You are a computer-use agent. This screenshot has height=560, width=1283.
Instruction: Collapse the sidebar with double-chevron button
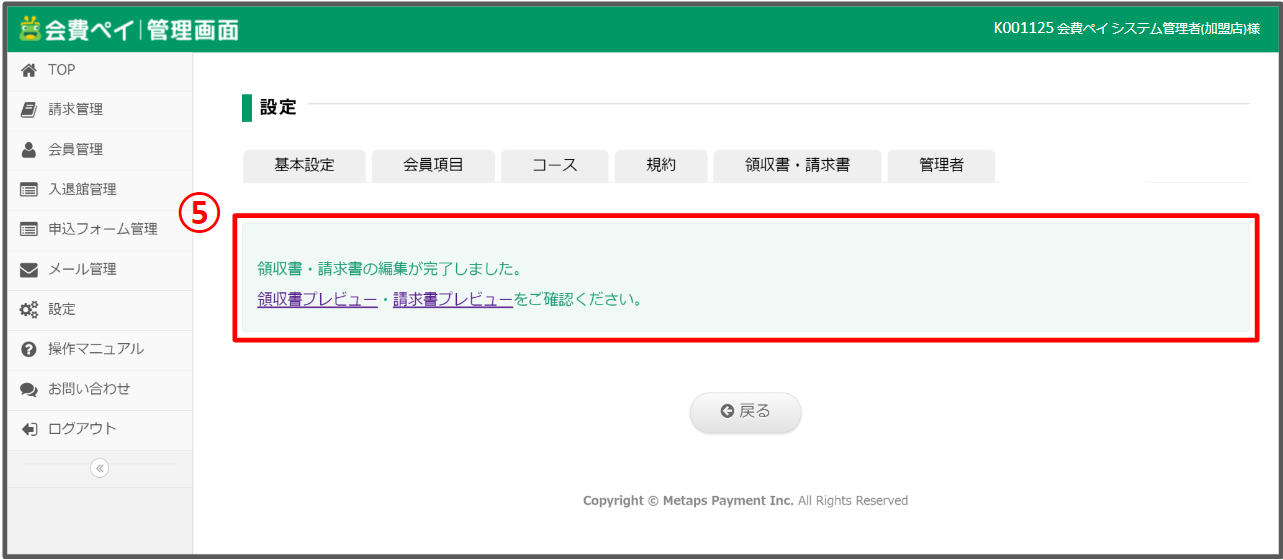(99, 467)
